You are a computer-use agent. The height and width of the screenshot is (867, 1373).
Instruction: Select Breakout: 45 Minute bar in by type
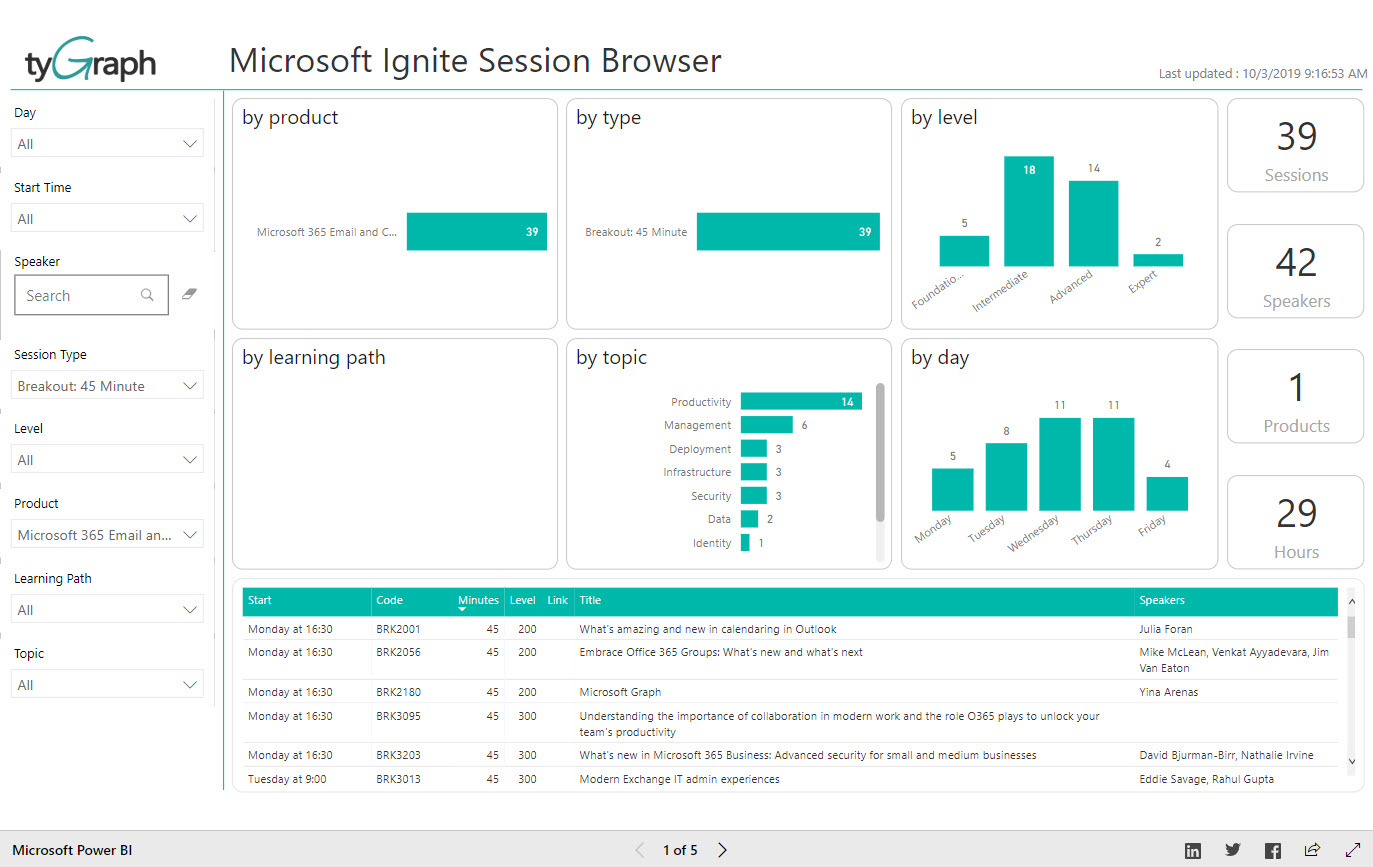click(x=788, y=232)
